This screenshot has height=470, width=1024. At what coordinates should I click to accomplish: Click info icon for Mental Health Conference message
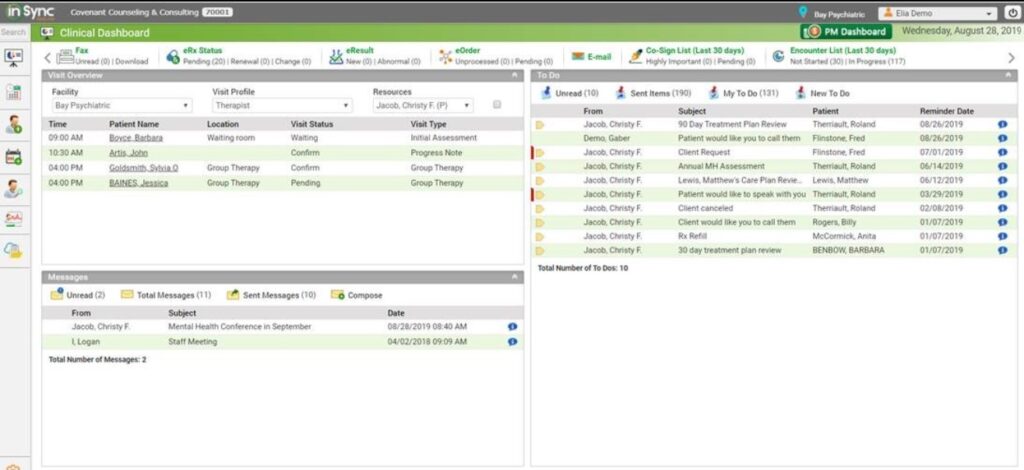[x=512, y=326]
